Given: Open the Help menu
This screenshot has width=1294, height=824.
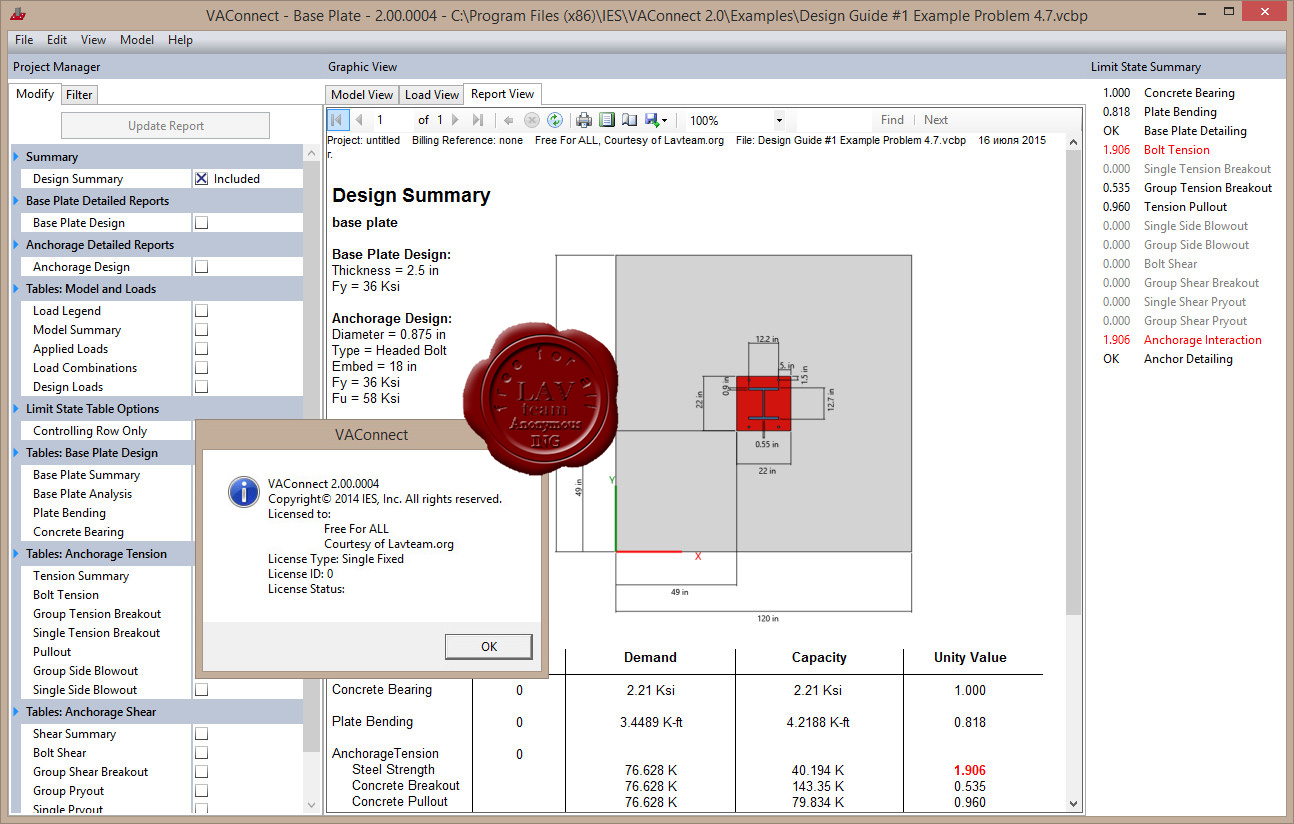Looking at the screenshot, I should click(x=181, y=40).
